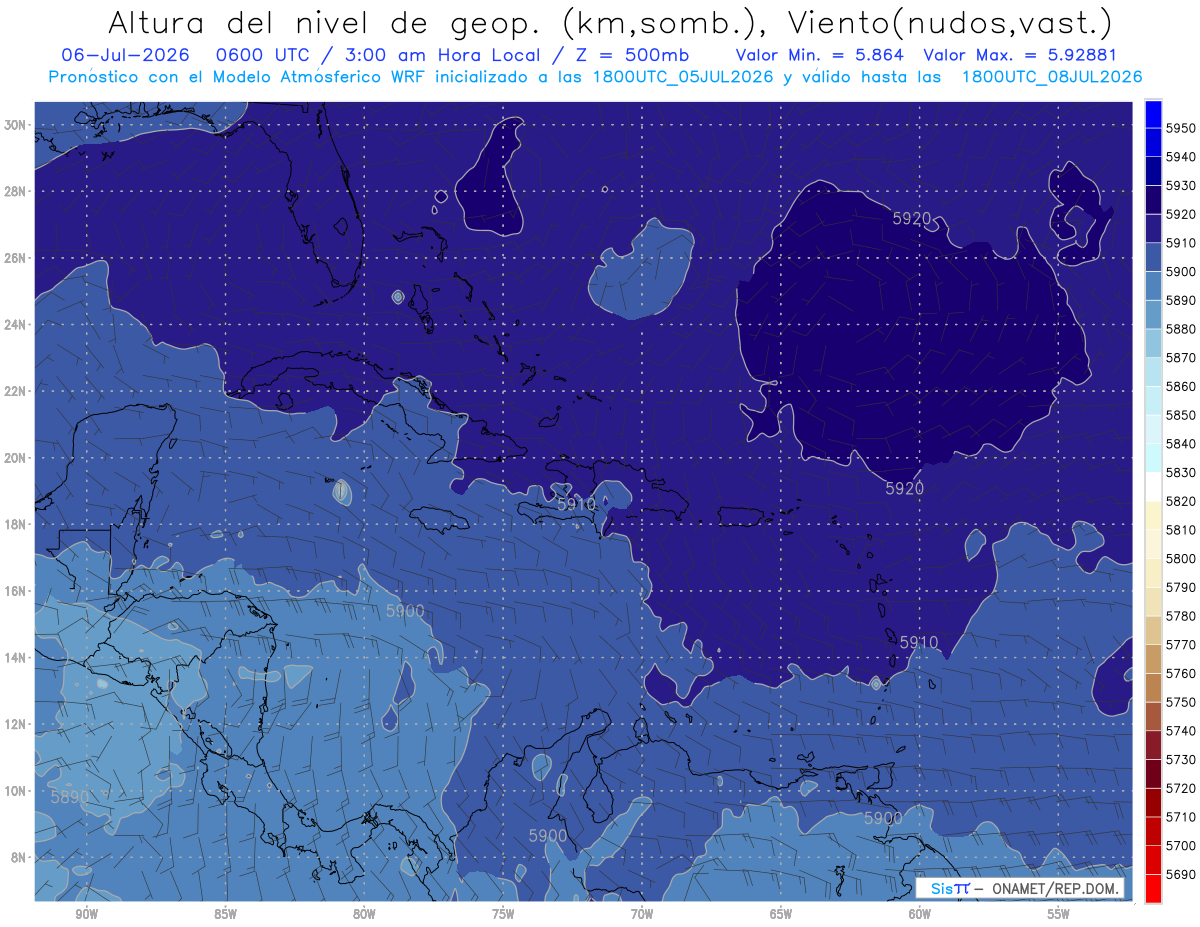This screenshot has height=927, width=1200.
Task: Click colorbar label '5770'
Action: point(1180,645)
